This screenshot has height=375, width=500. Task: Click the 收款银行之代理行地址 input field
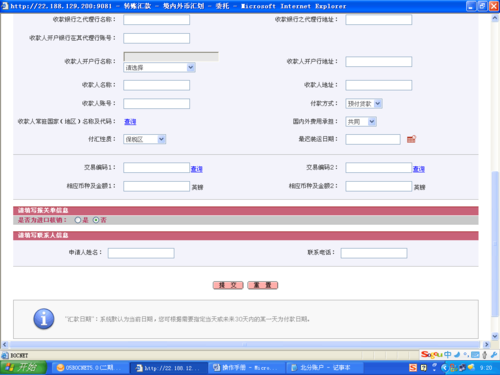coord(379,20)
